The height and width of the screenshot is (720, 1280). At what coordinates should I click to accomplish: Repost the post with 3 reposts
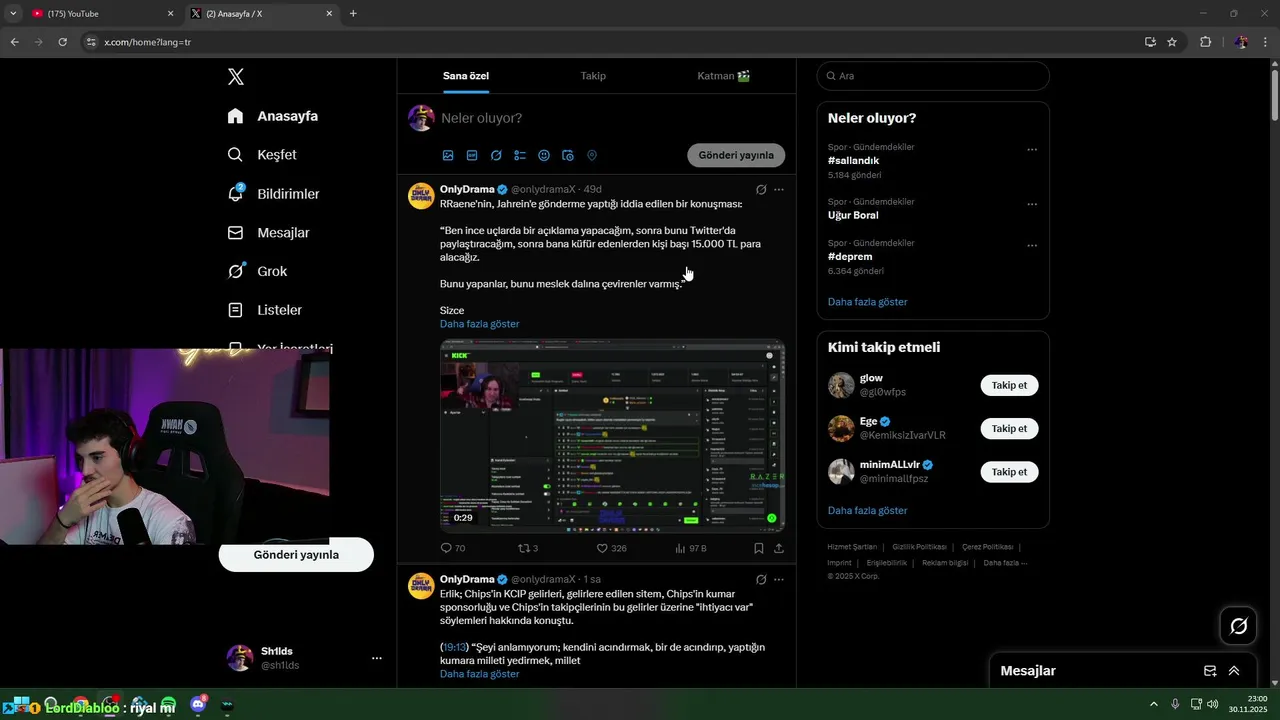coord(527,548)
